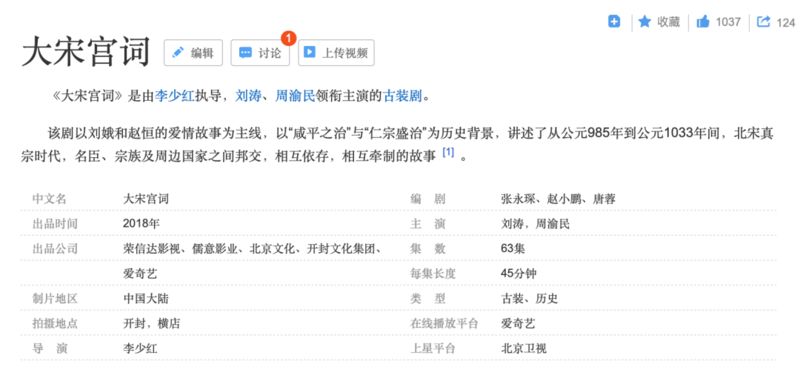This screenshot has height=370, width=800.
Task: Click the star favorite icon
Action: 645,21
